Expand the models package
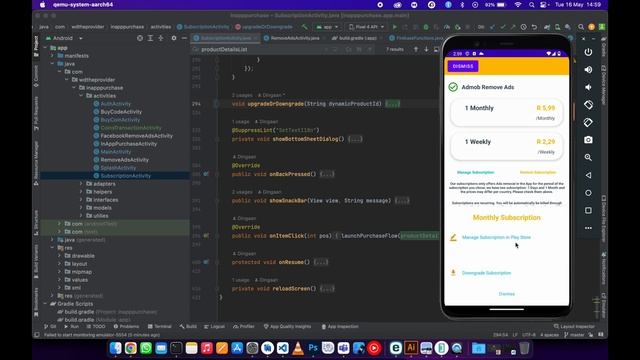 click(x=81, y=208)
